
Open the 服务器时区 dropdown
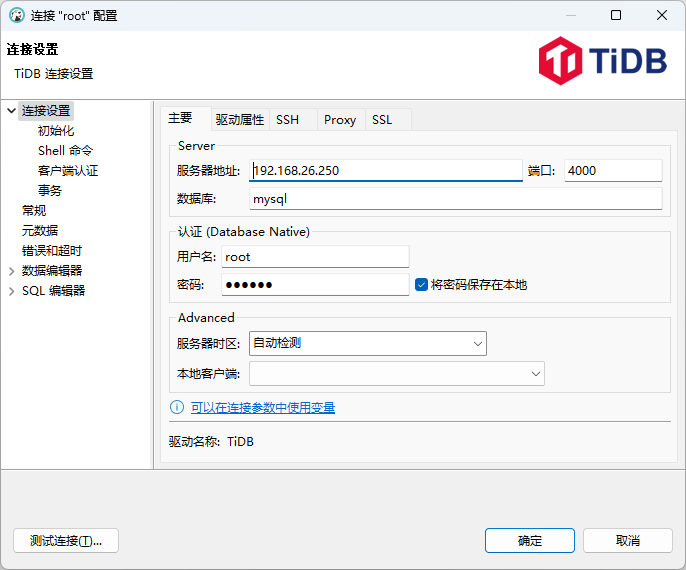[x=368, y=343]
